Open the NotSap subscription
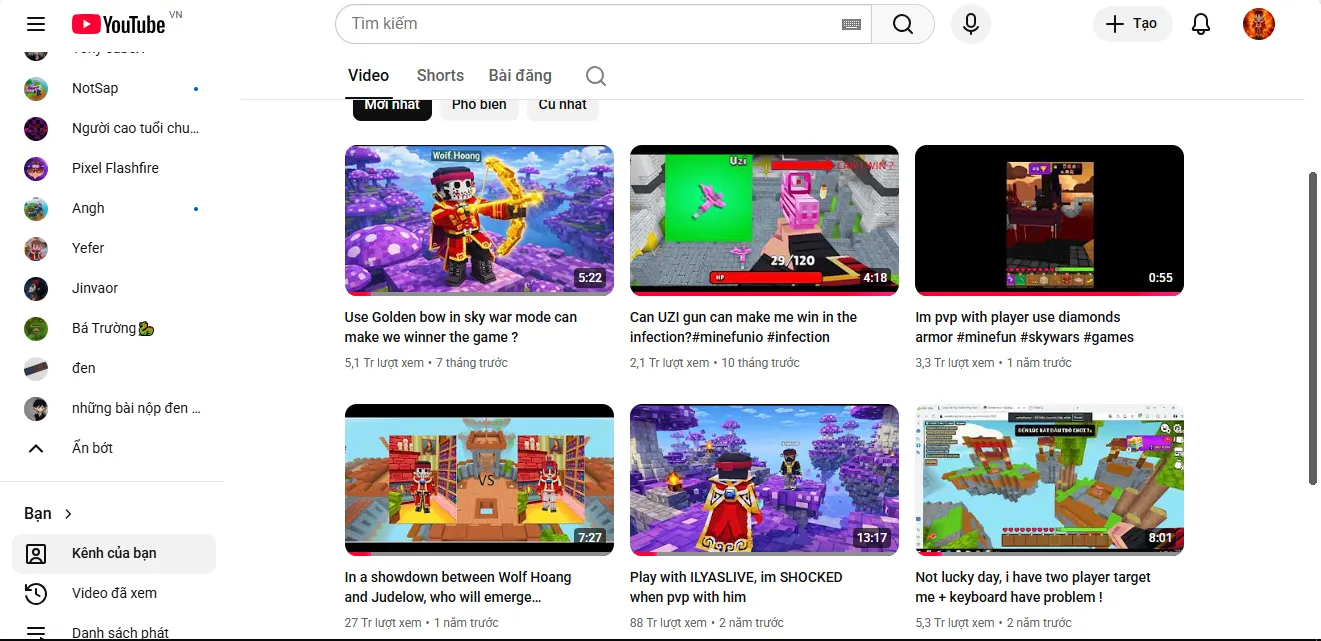 coord(114,88)
